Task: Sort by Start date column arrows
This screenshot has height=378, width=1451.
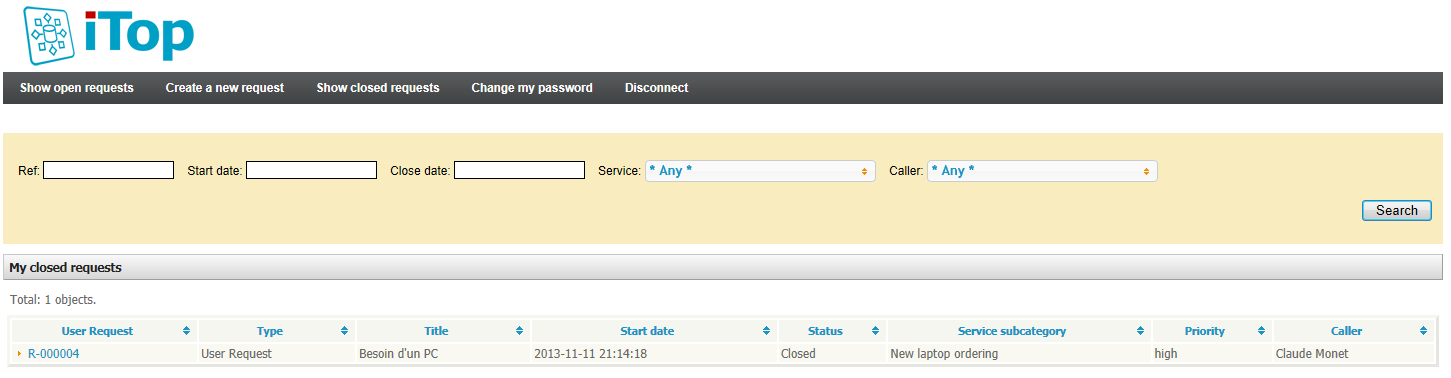Action: coord(767,331)
